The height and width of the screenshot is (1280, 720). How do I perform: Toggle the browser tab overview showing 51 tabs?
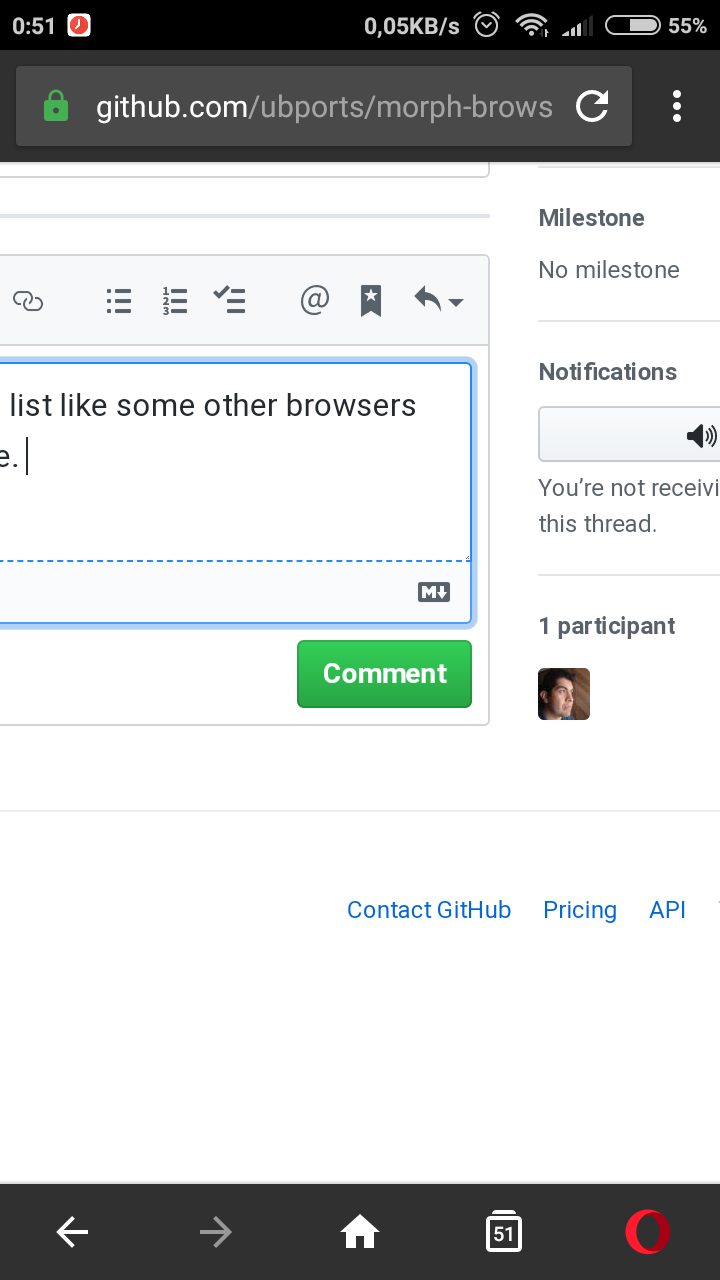click(504, 1232)
